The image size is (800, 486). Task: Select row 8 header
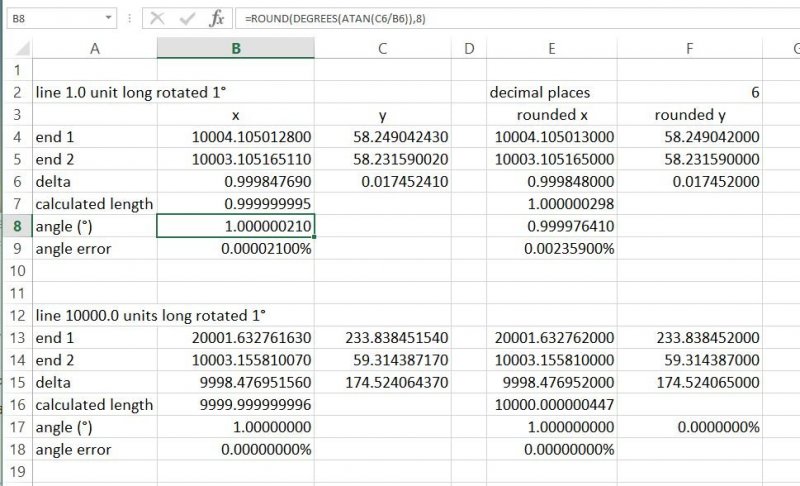pos(17,226)
